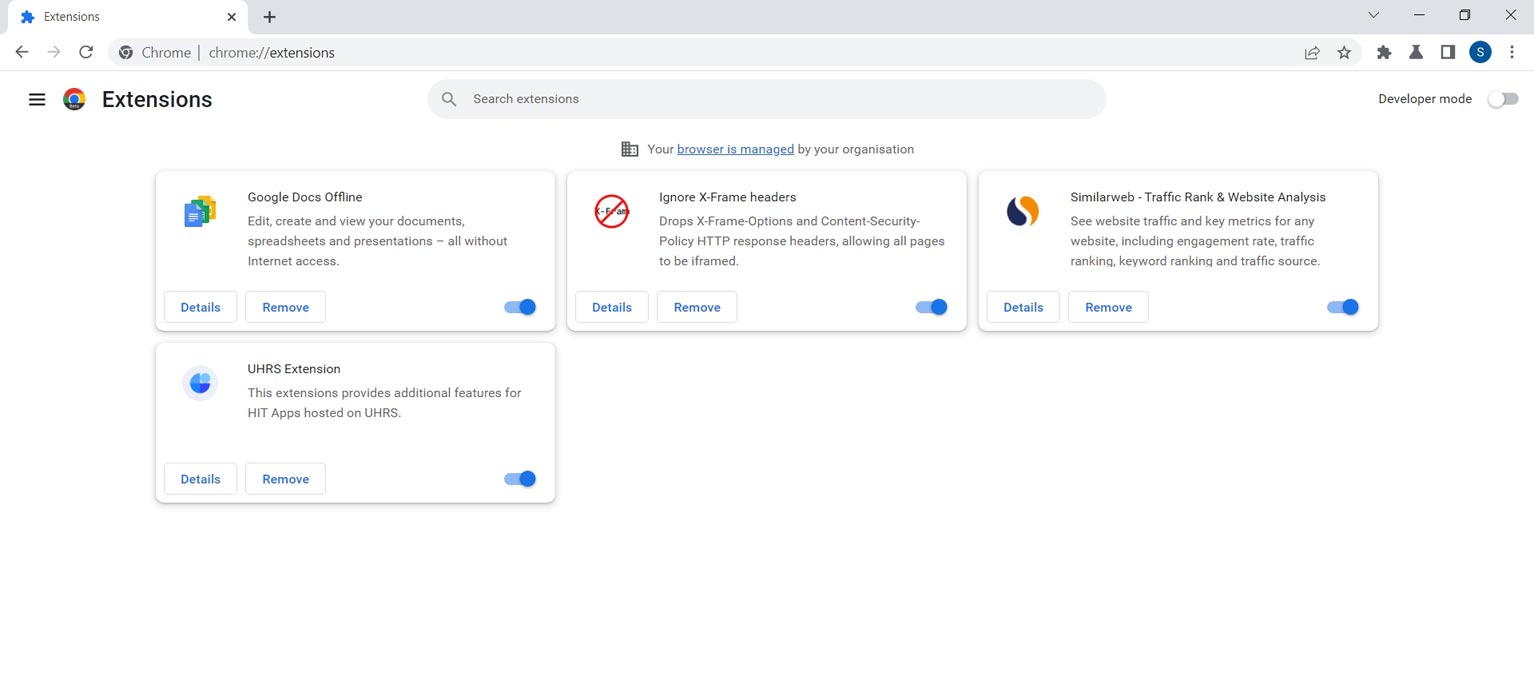Image resolution: width=1534 pixels, height=700 pixels.
Task: Open the Chrome three-dot menu
Action: (1512, 52)
